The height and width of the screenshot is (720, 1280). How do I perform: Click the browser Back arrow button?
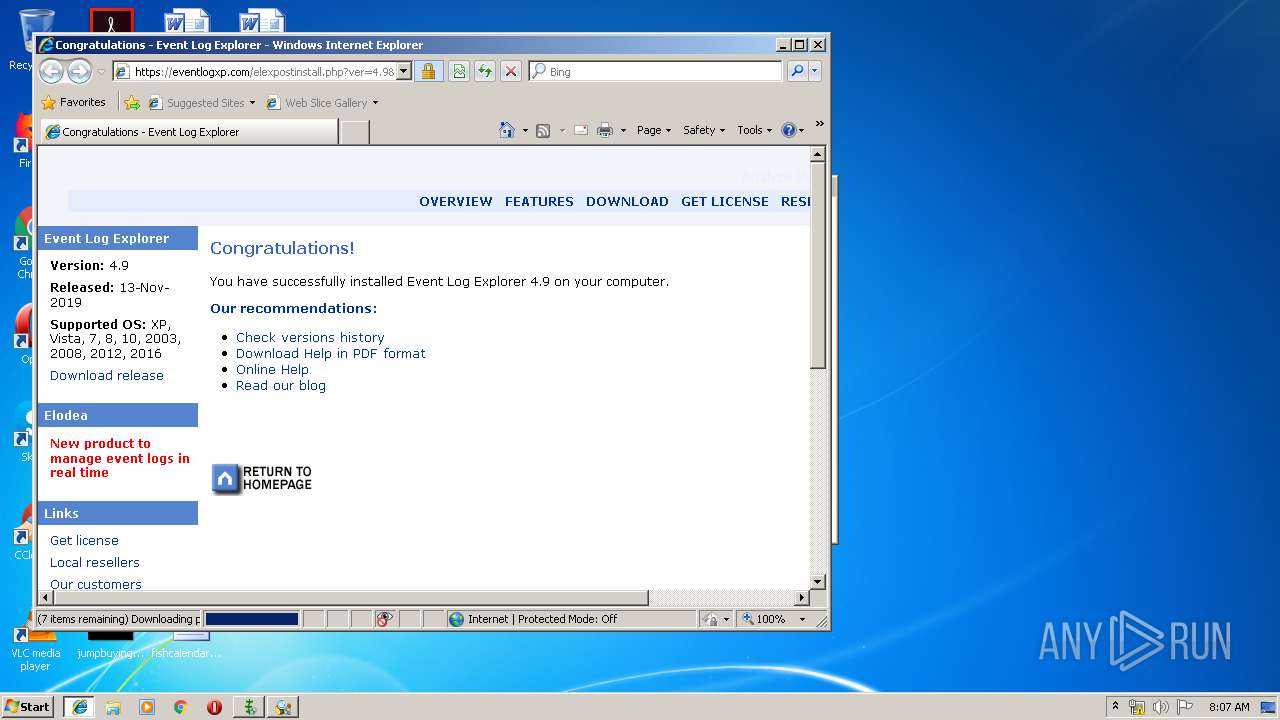pyautogui.click(x=52, y=71)
